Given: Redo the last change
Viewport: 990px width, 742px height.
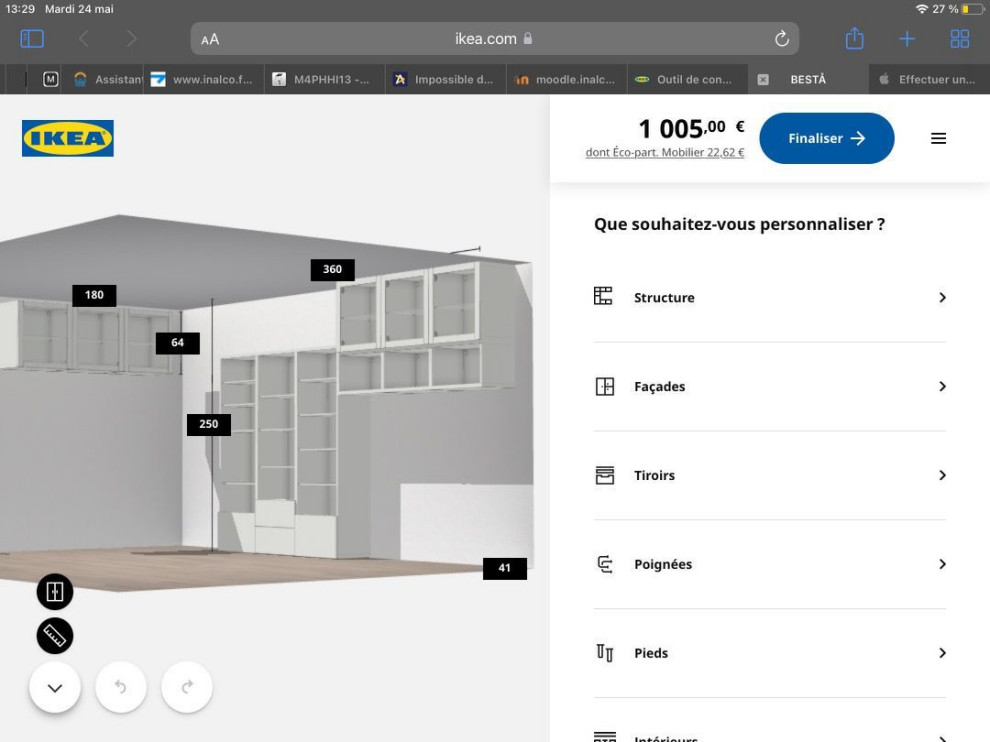Looking at the screenshot, I should tap(187, 687).
